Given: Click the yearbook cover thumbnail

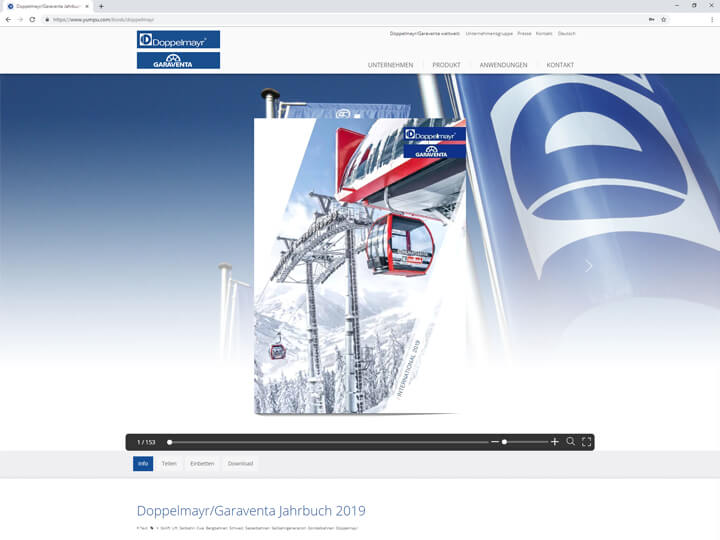Looking at the screenshot, I should (x=360, y=266).
